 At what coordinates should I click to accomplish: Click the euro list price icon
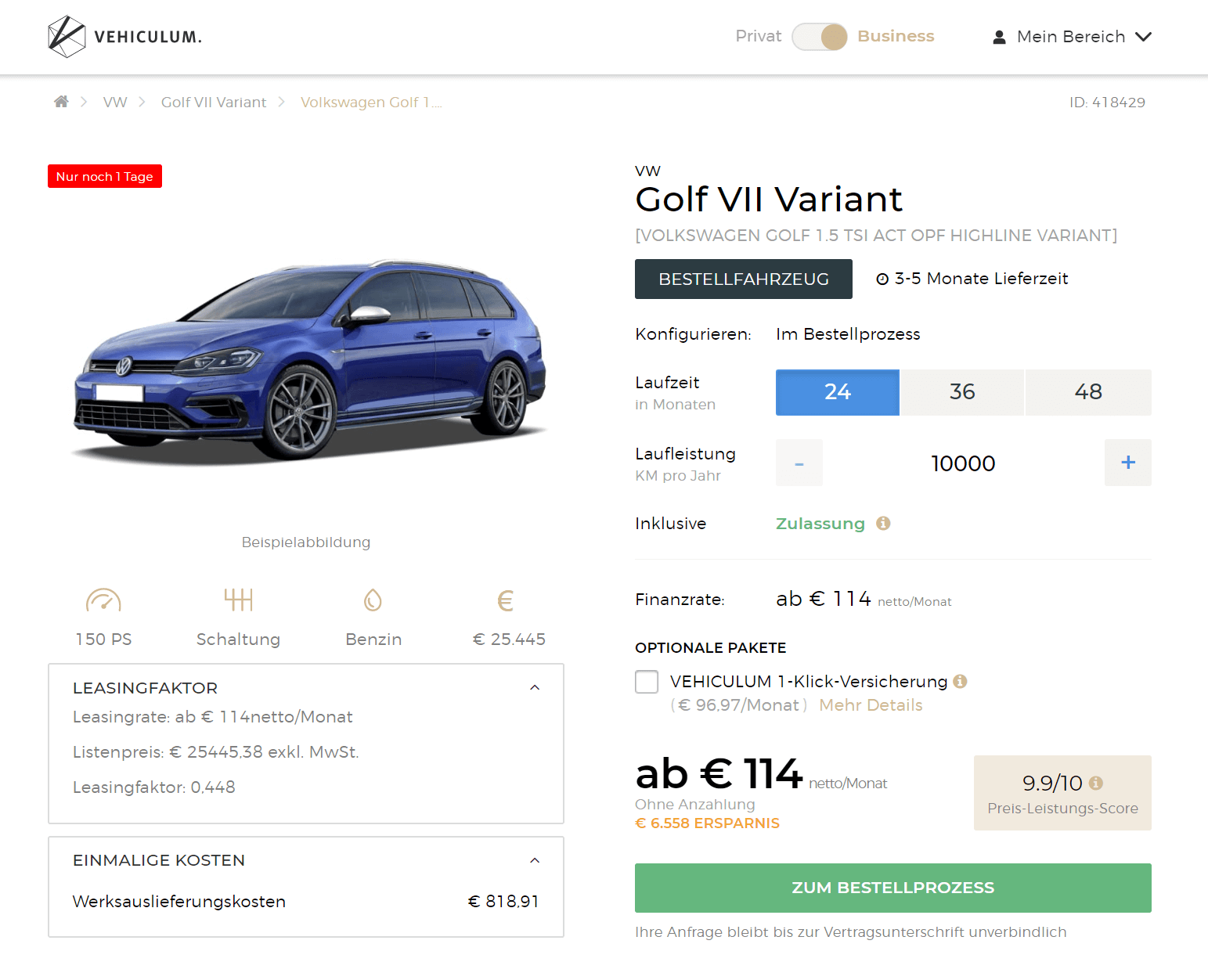[x=506, y=600]
